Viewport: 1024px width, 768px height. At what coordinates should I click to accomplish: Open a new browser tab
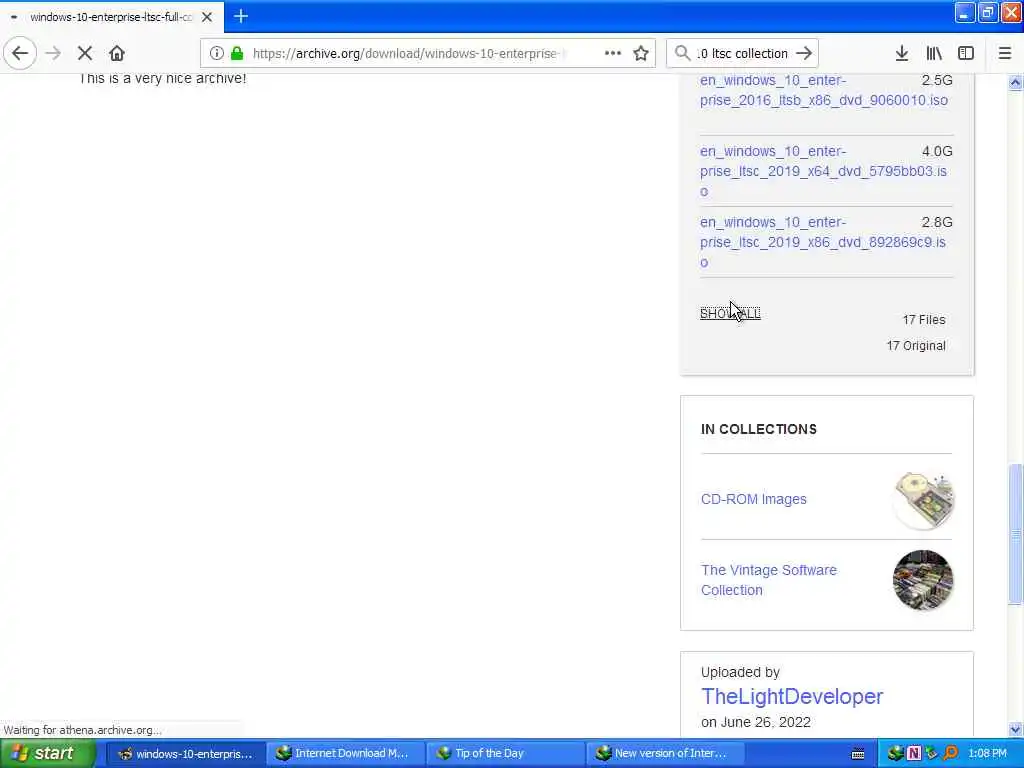click(x=241, y=16)
